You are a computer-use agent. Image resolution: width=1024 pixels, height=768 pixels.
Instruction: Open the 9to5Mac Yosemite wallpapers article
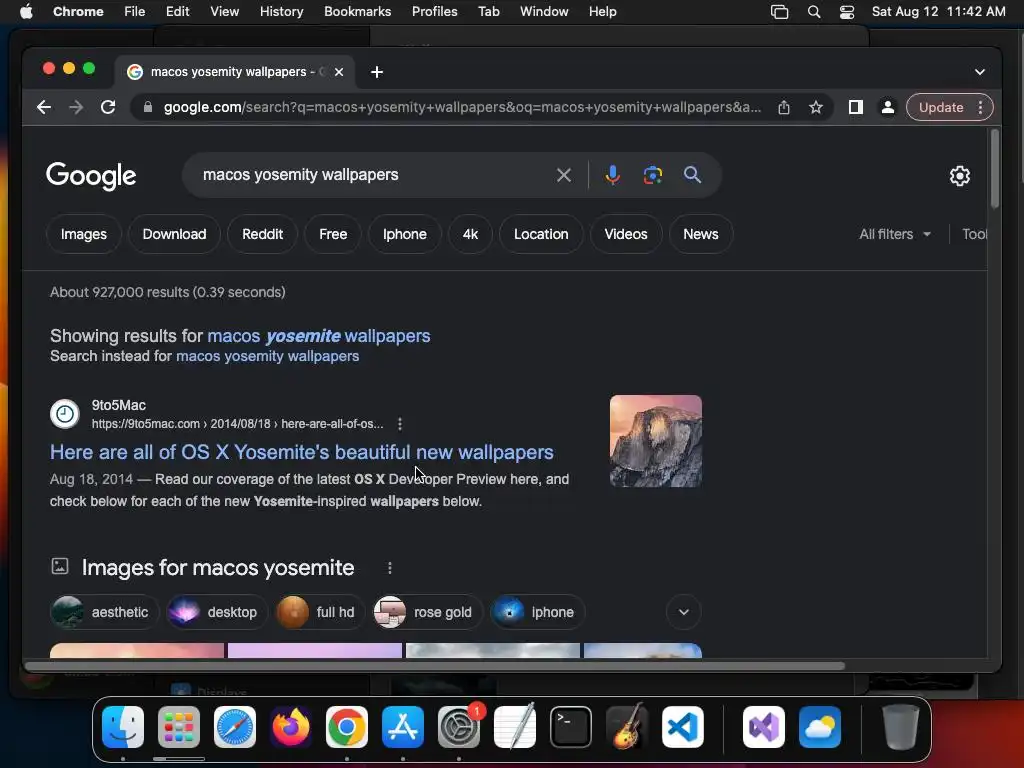click(302, 452)
